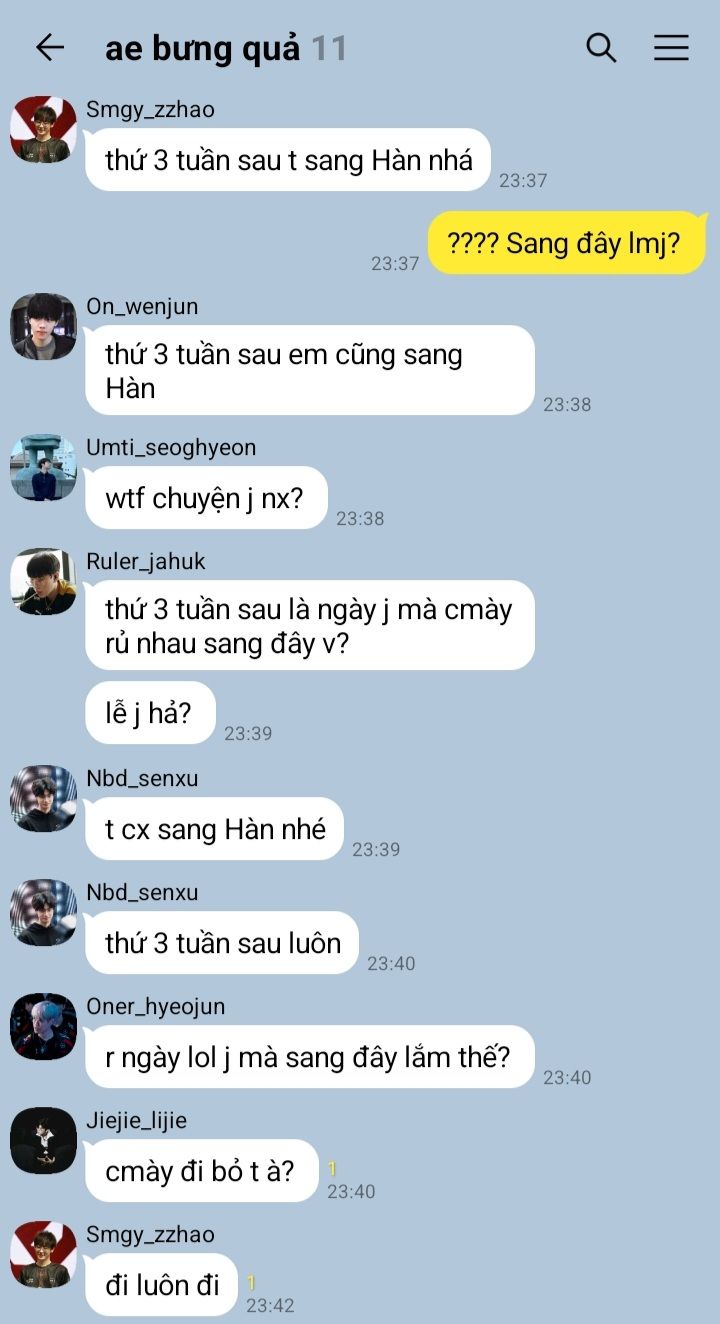This screenshot has width=720, height=1324.
Task: Open the first Nbd_senxu avatar
Action: pos(43,799)
